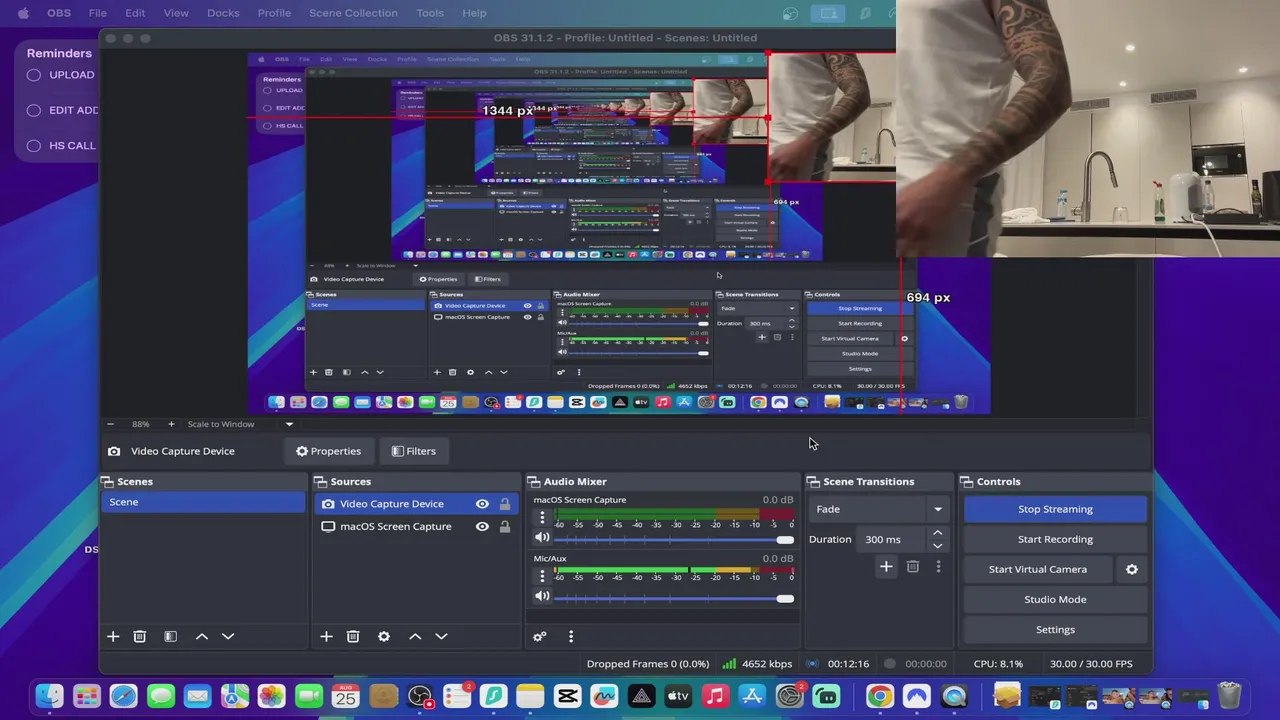Viewport: 1280px width, 720px height.
Task: Open the Scene Collection menu
Action: tap(353, 13)
